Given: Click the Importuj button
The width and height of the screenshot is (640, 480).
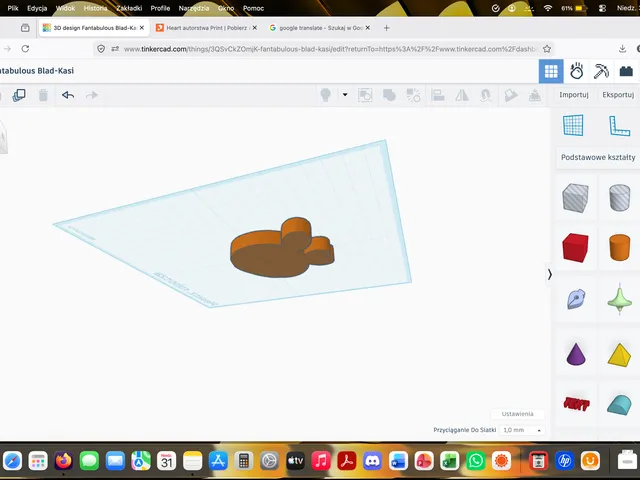Looking at the screenshot, I should tap(573, 95).
